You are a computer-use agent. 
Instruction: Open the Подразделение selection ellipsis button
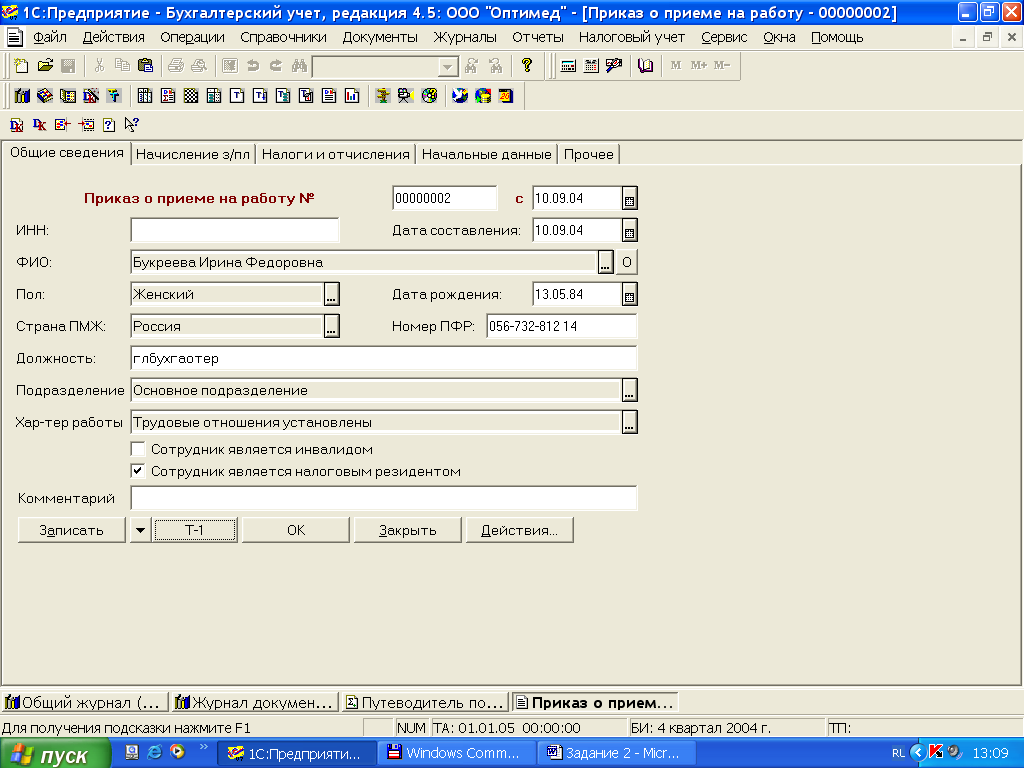click(629, 391)
